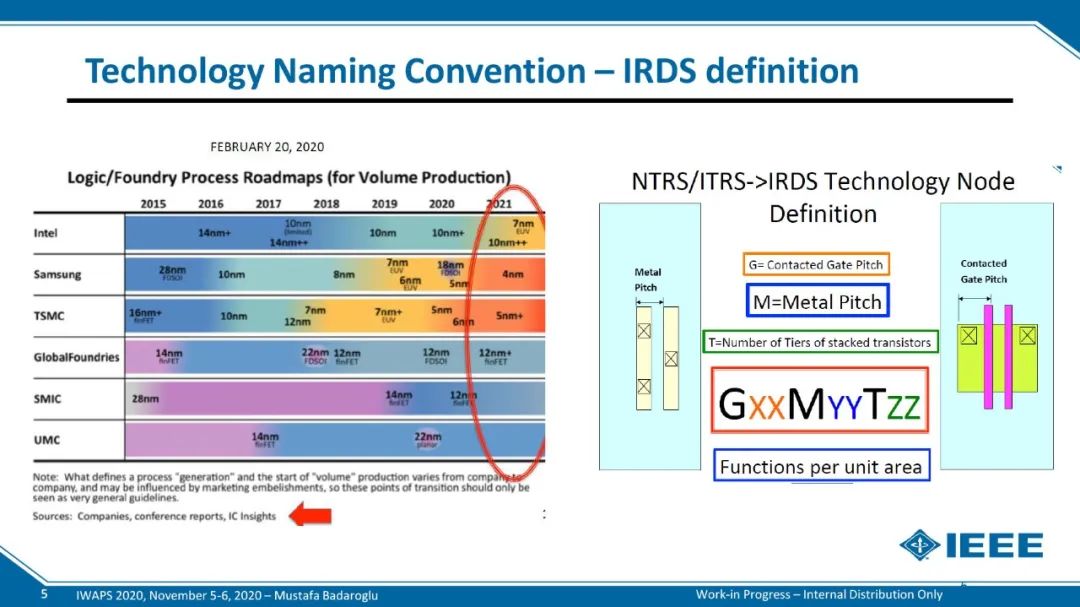Click the green 'T=Number of Tiers of stacked transistors' box
The image size is (1080, 607).
point(820,342)
